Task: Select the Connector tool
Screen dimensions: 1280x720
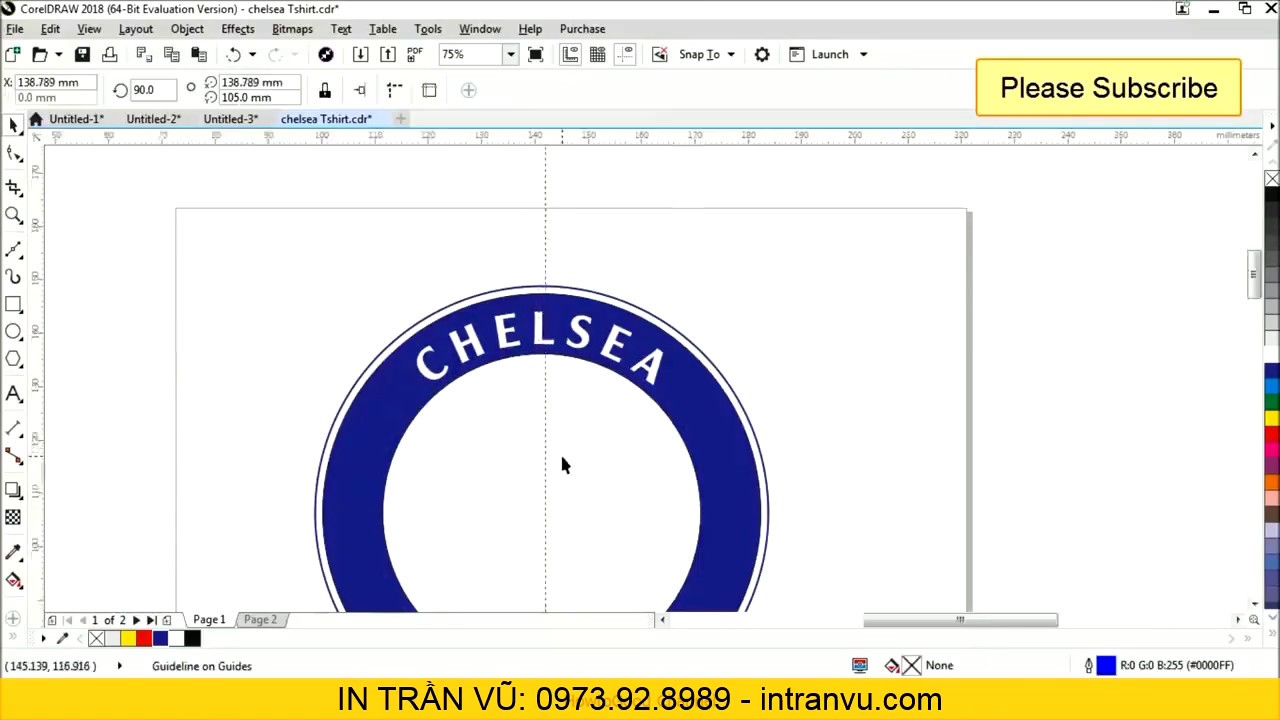Action: [13, 456]
